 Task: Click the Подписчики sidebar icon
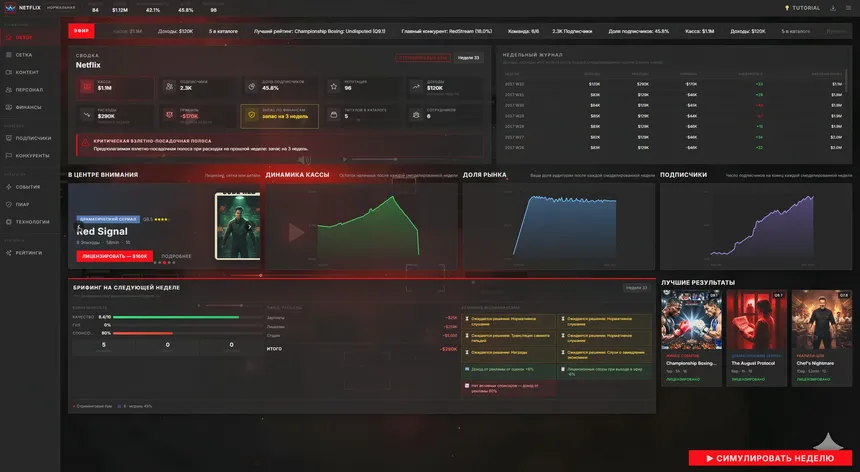[x=9, y=138]
